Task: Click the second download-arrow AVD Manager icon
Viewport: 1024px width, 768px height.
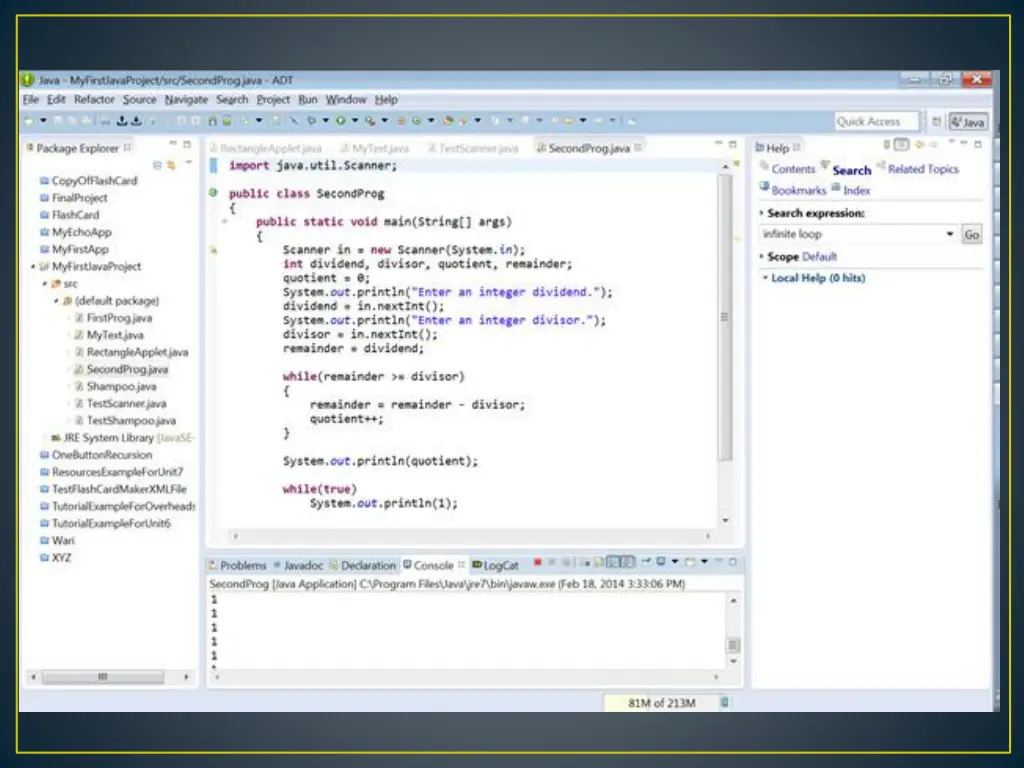Action: point(136,121)
